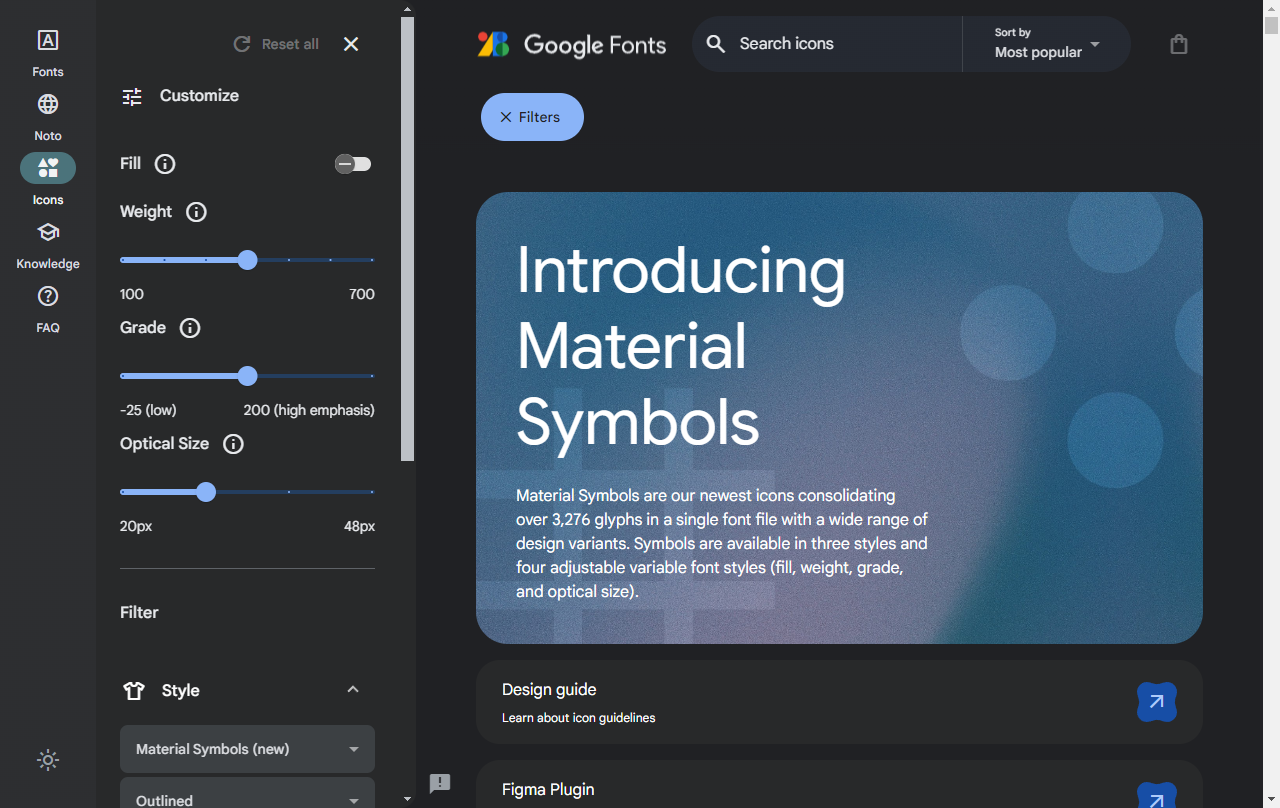Screen dimensions: 1280x808
Task: Adjust the Grade slider handle
Action: pyautogui.click(x=248, y=376)
